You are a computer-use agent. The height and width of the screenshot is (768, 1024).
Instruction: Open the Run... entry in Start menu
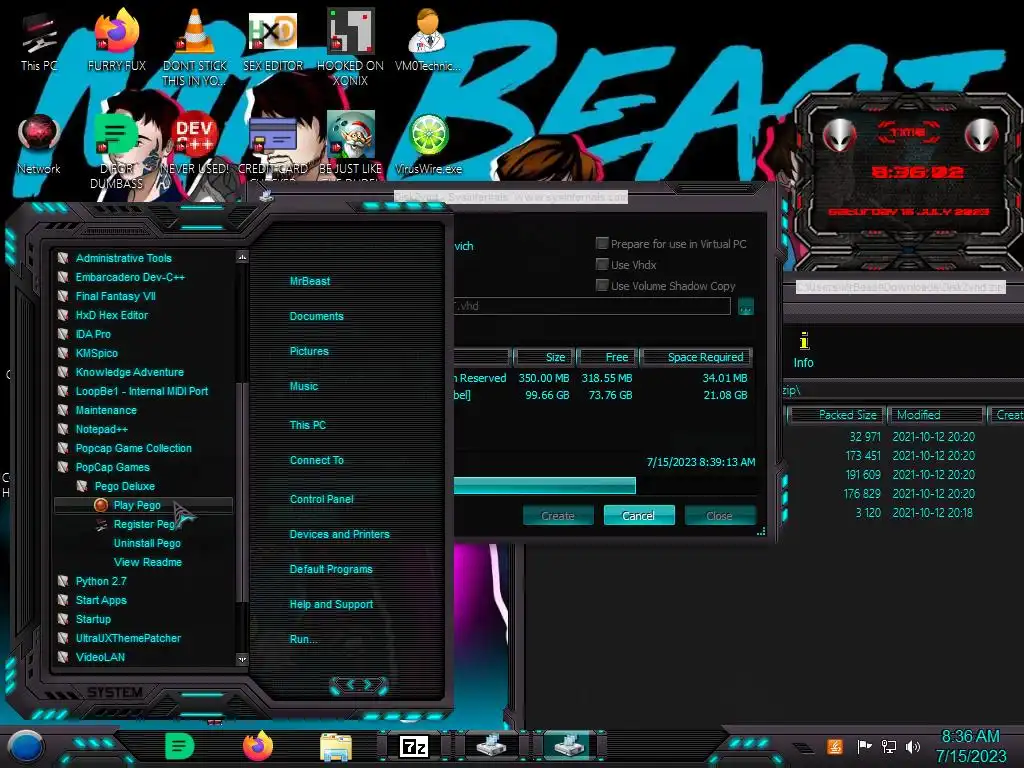point(304,639)
